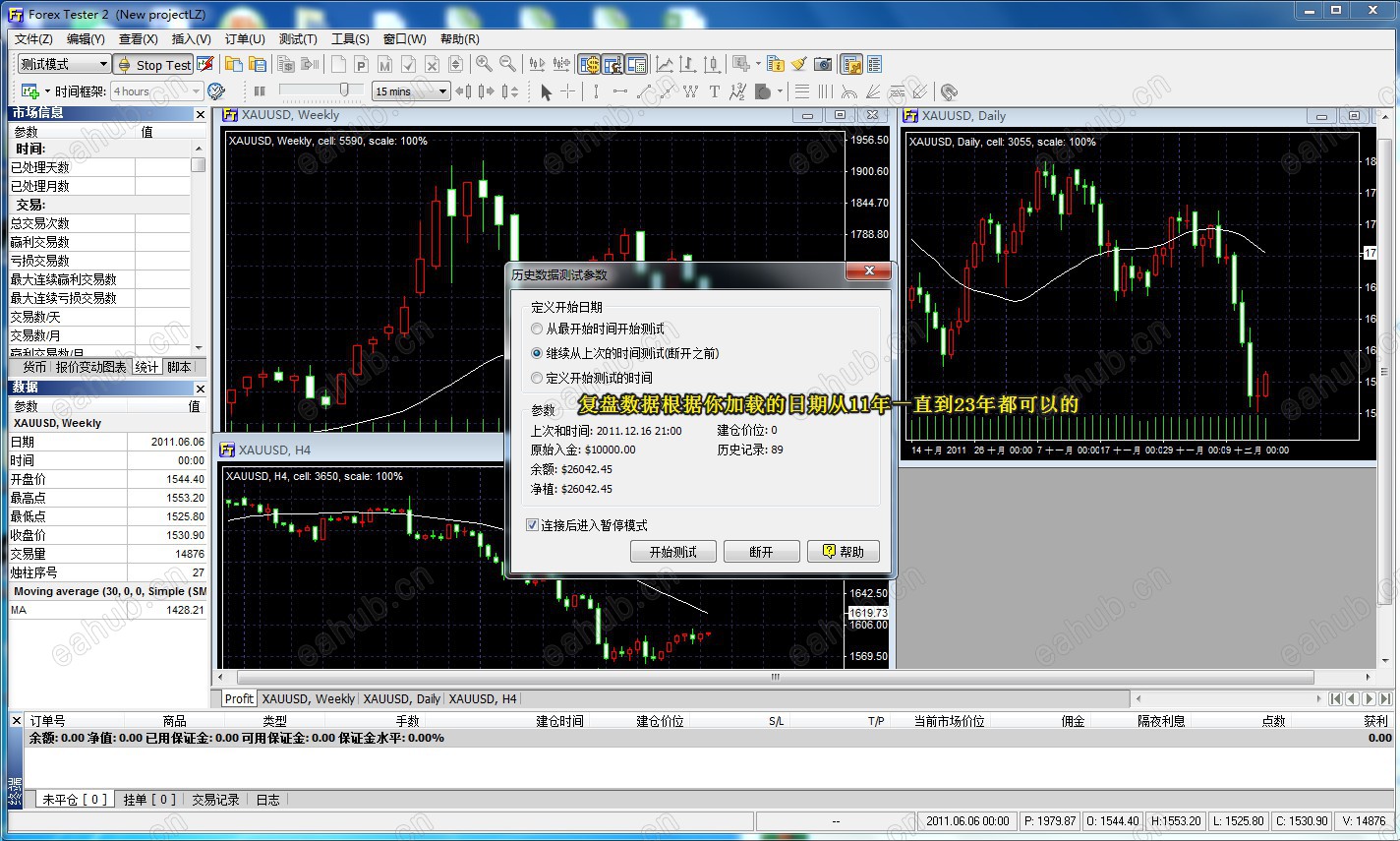Viewport: 1400px width, 841px height.
Task: Click the Stop Test button
Action: [153, 64]
